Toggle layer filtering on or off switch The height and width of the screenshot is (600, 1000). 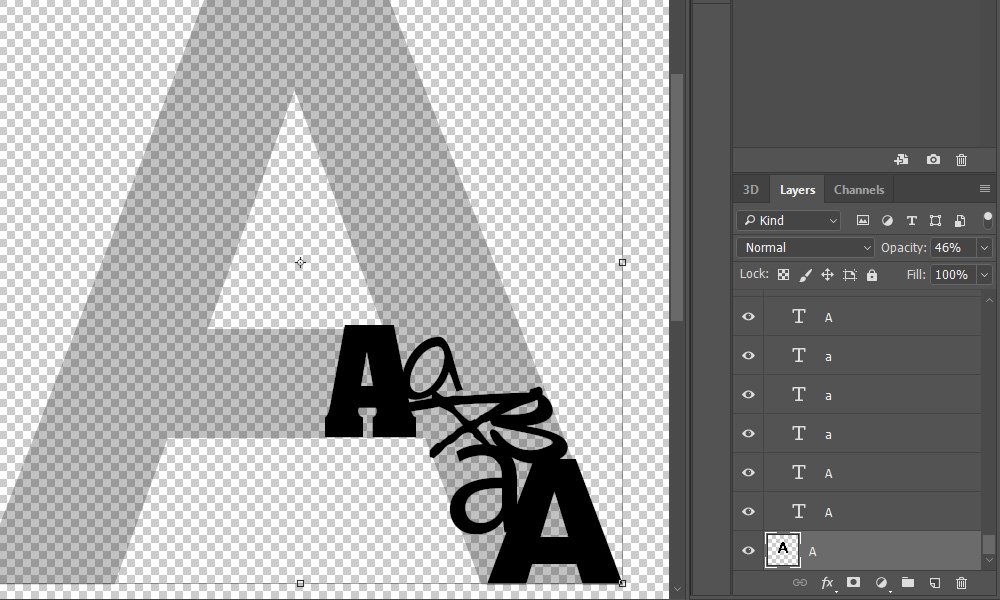987,221
